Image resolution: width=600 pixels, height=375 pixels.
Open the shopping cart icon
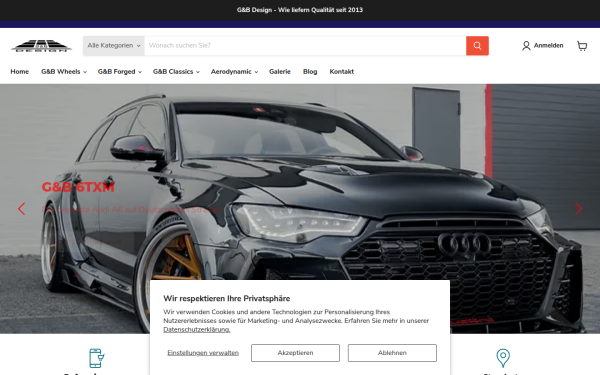pyautogui.click(x=582, y=46)
